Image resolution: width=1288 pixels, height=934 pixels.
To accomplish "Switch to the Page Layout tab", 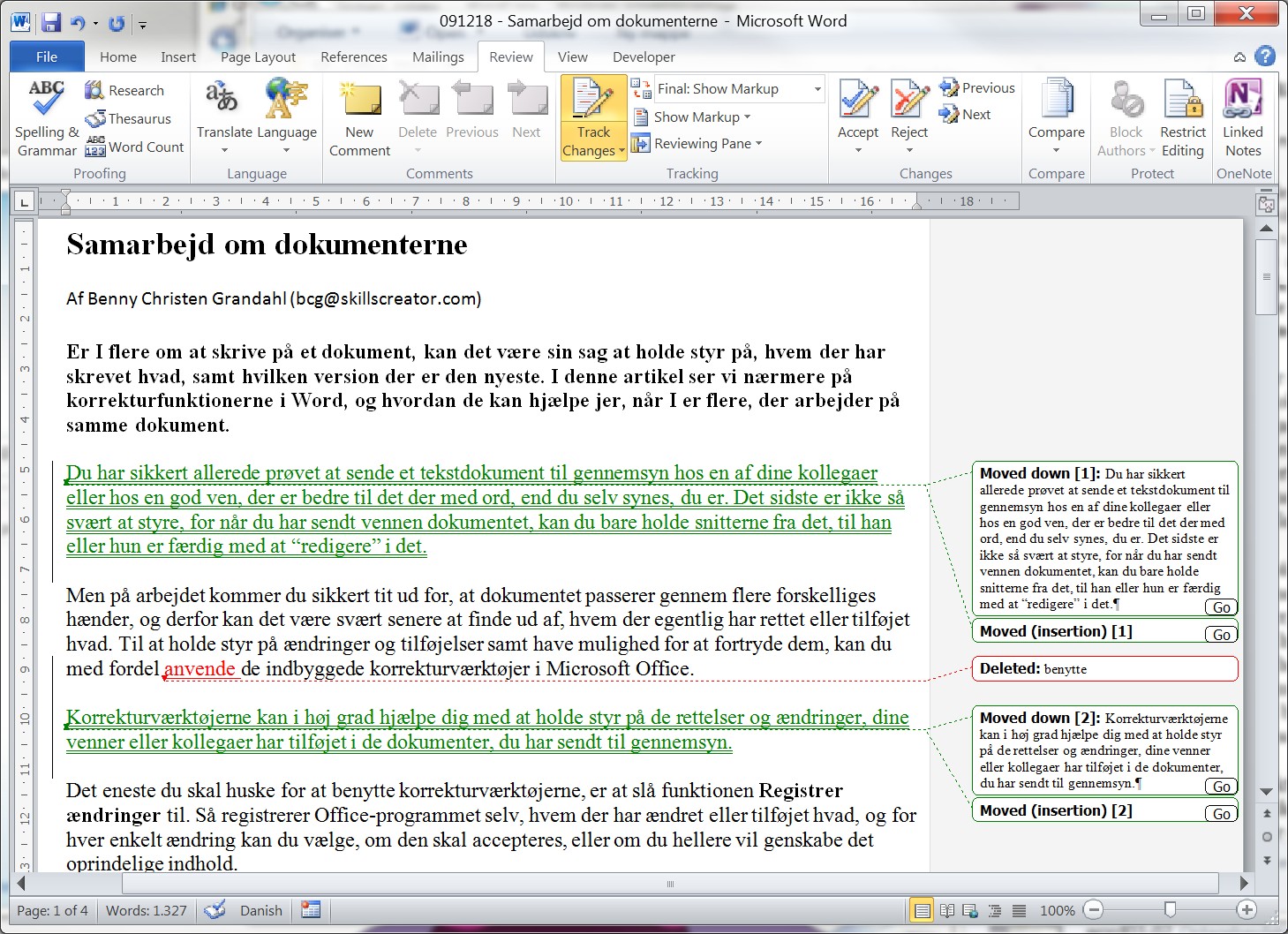I will click(x=258, y=56).
